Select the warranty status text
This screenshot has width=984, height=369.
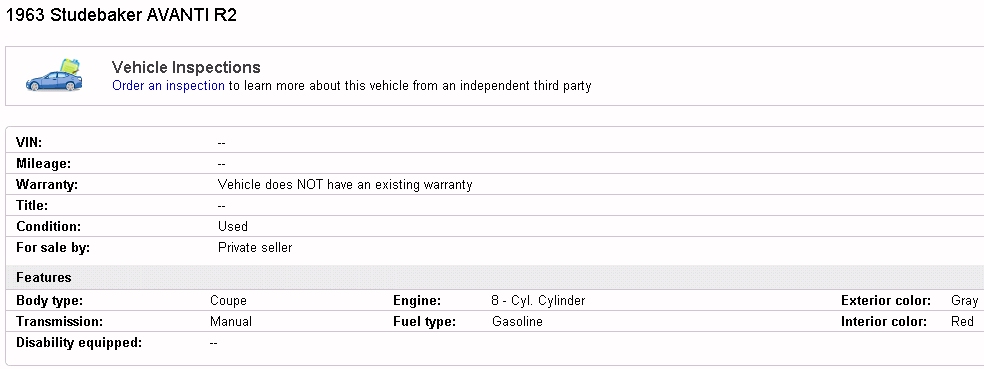tap(345, 184)
